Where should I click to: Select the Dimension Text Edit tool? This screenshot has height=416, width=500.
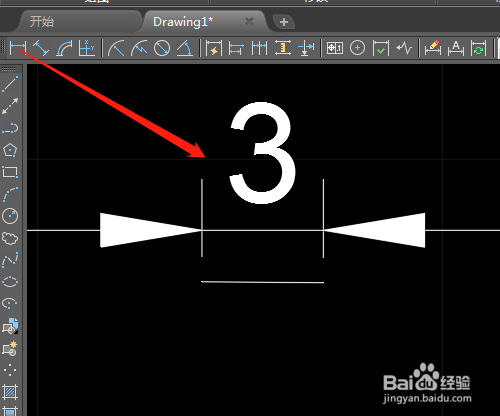[x=456, y=48]
